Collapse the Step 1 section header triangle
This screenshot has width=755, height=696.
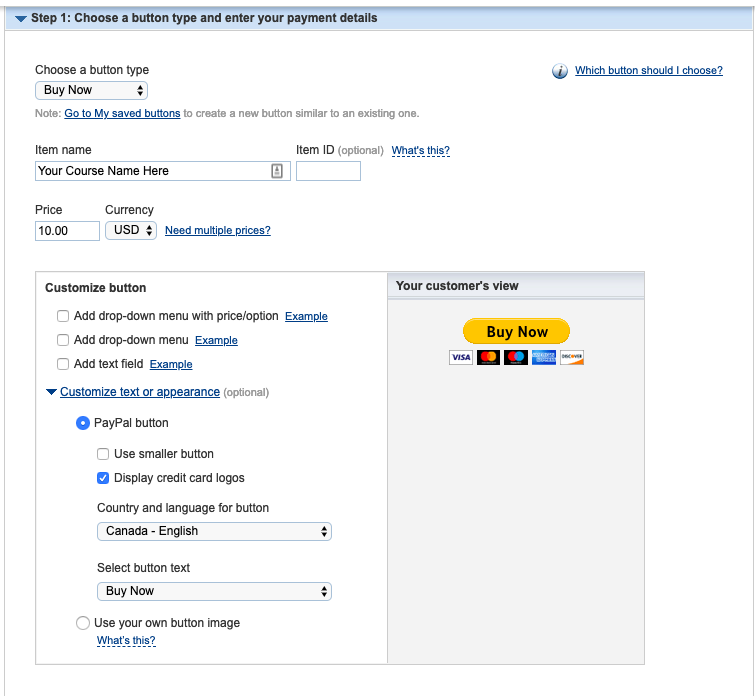tap(21, 19)
